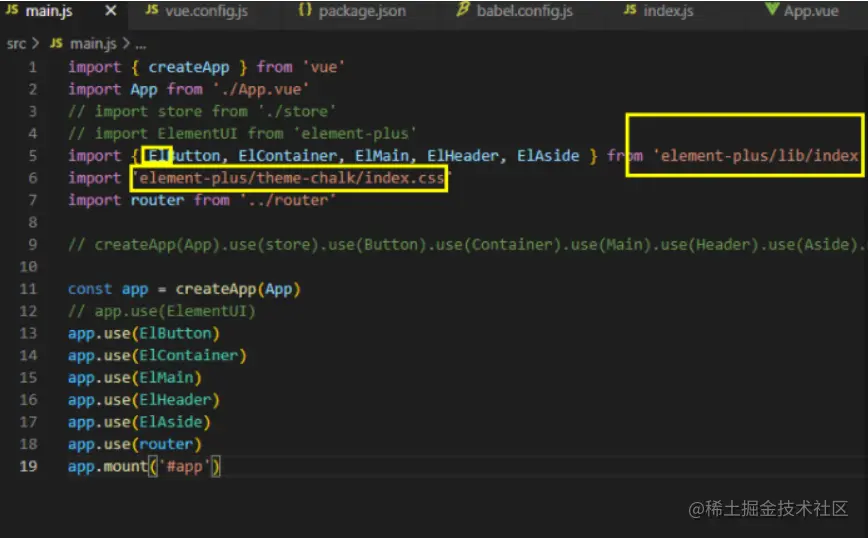Click the JS icon on index.js tab
Viewport: 868px width, 538px height.
click(630, 9)
